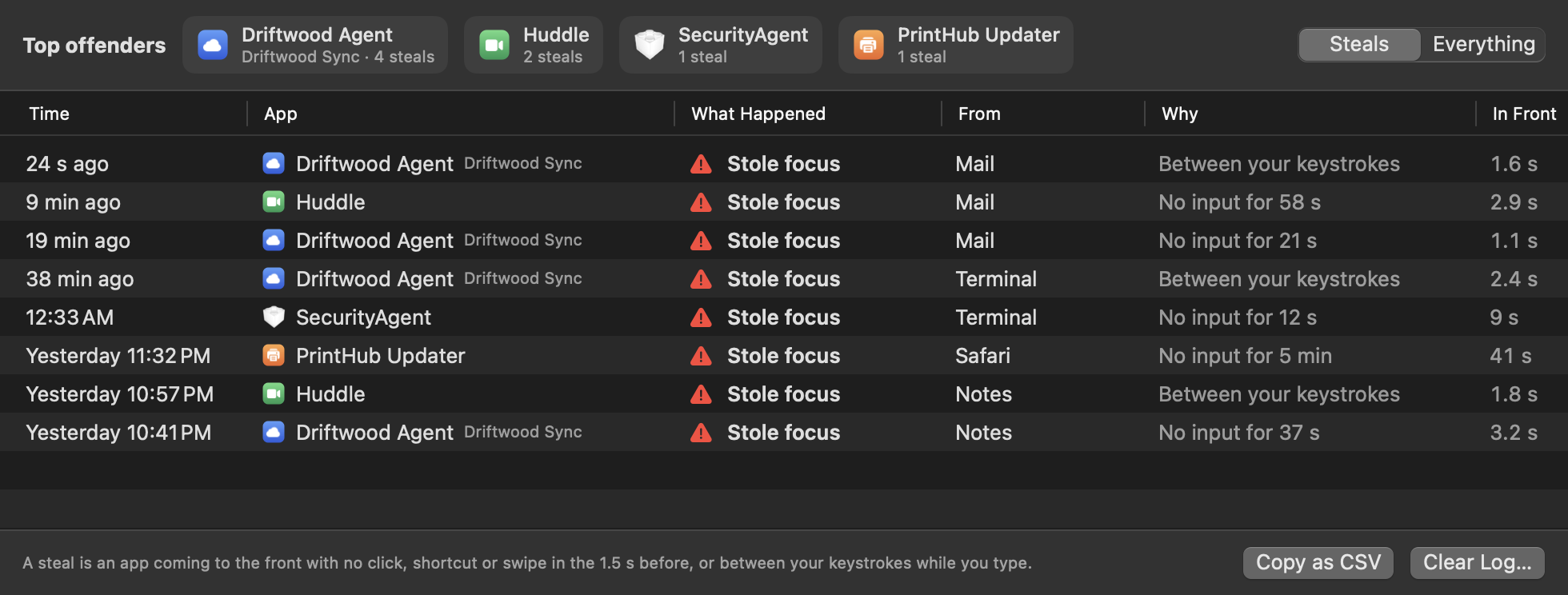Viewport: 1568px width, 595px height.
Task: Click Driftwood Agent icon in Top offenders
Action: (213, 45)
